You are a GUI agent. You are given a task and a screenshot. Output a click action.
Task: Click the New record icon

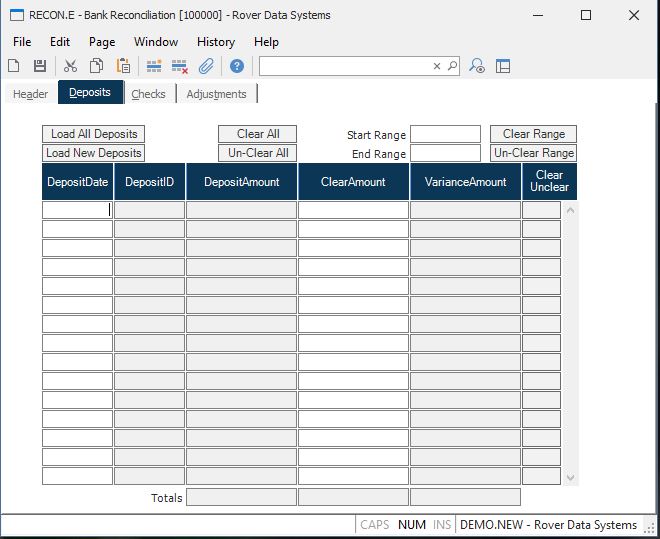point(14,66)
